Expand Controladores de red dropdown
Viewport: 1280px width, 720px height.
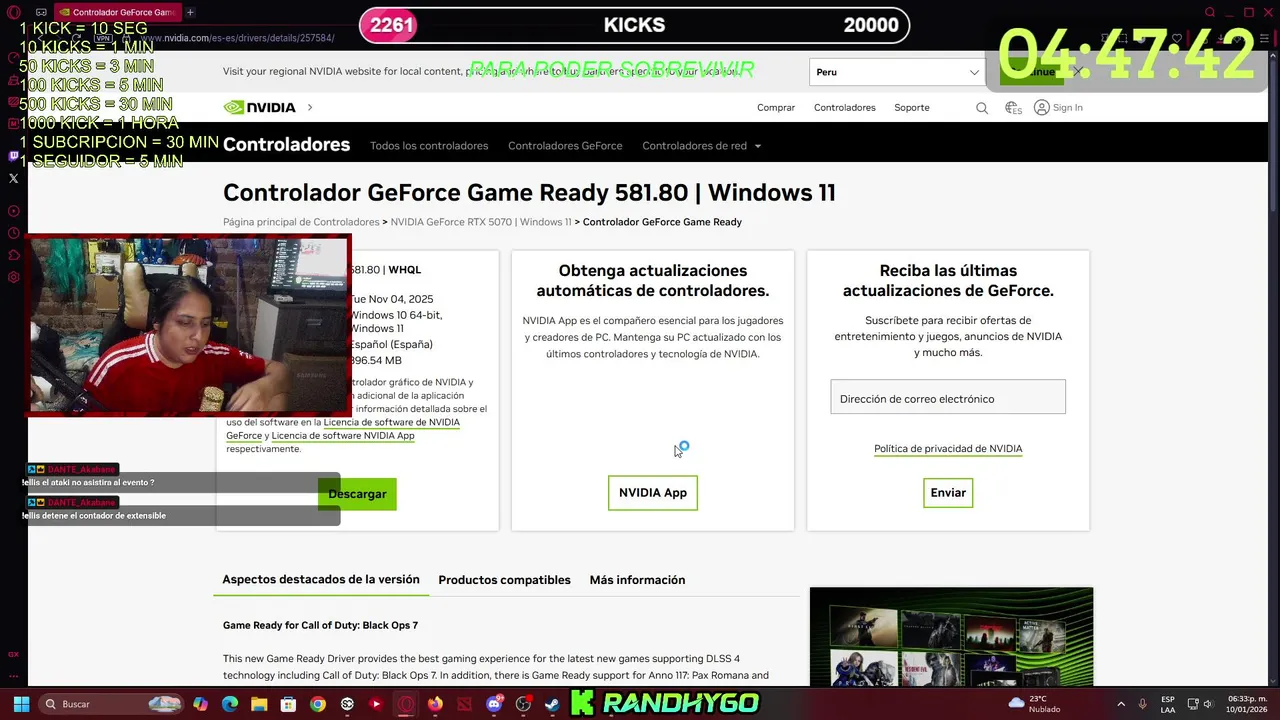[x=701, y=146]
